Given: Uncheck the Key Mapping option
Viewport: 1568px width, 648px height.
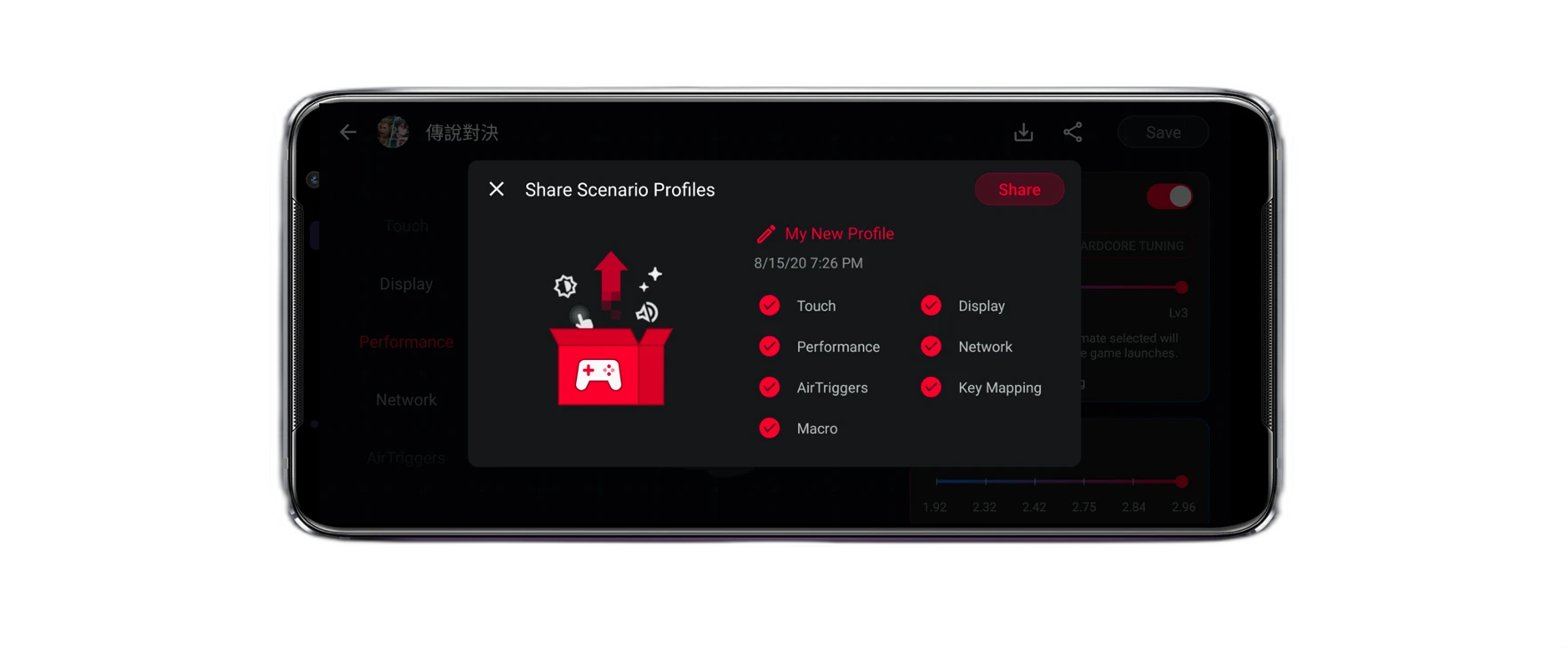Looking at the screenshot, I should [x=931, y=388].
